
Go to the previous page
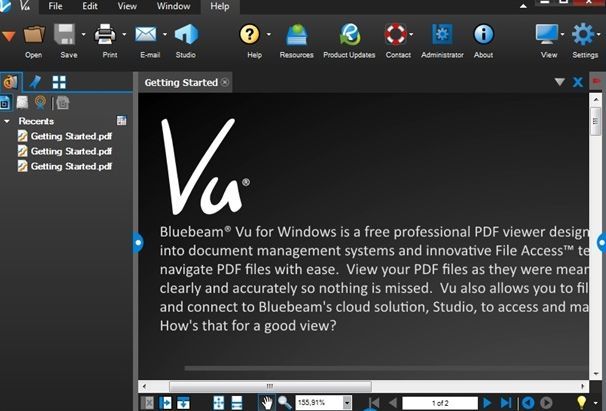(393, 403)
